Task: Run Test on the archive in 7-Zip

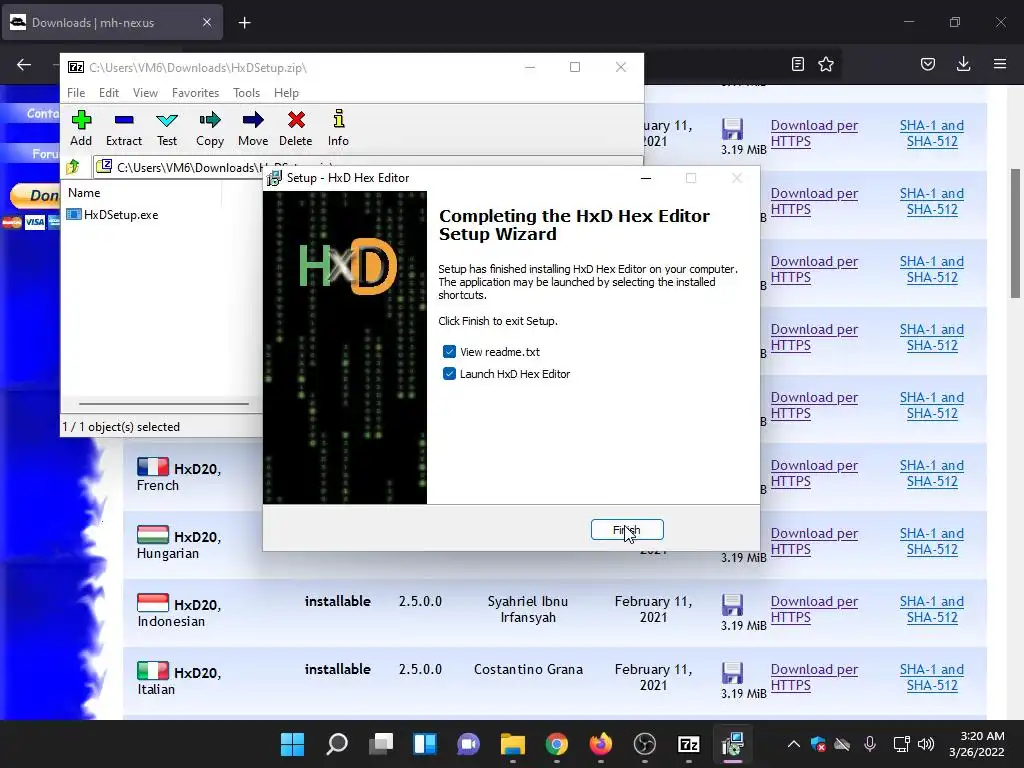Action: (x=167, y=129)
